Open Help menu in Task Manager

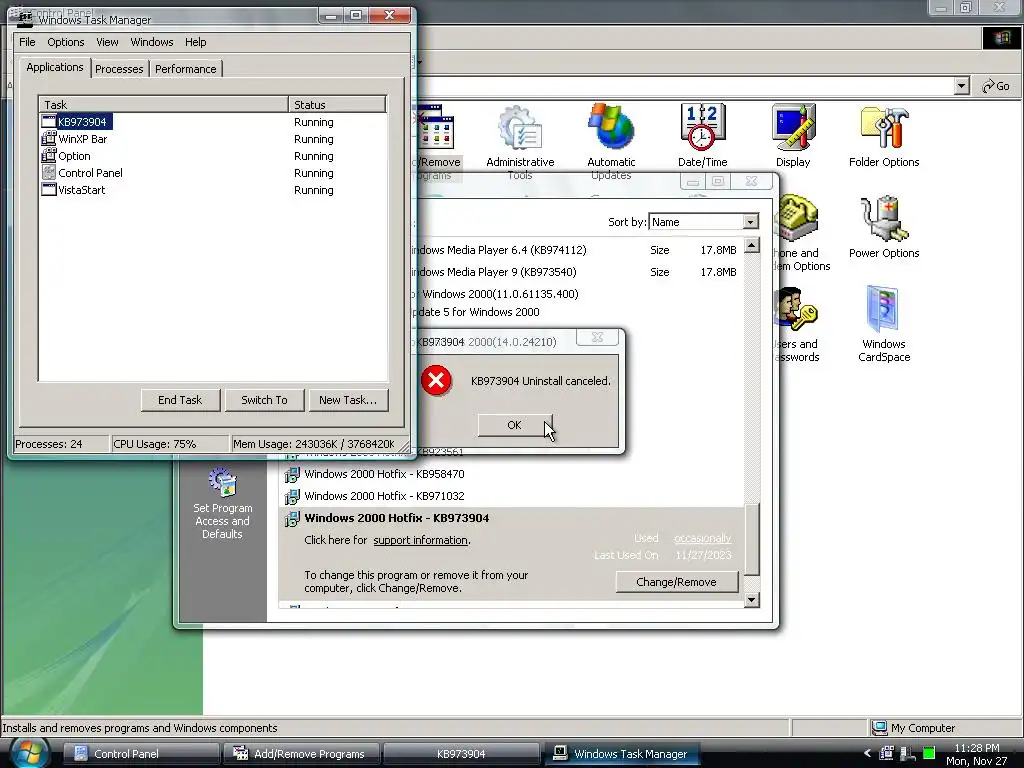(x=195, y=42)
